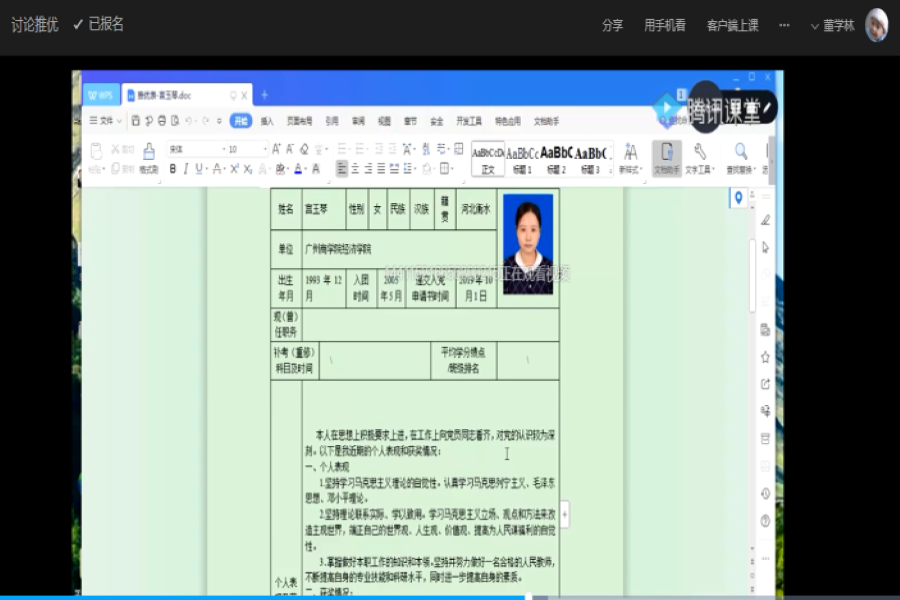Select the 文档助手 tool icon on ribbon

tap(666, 155)
